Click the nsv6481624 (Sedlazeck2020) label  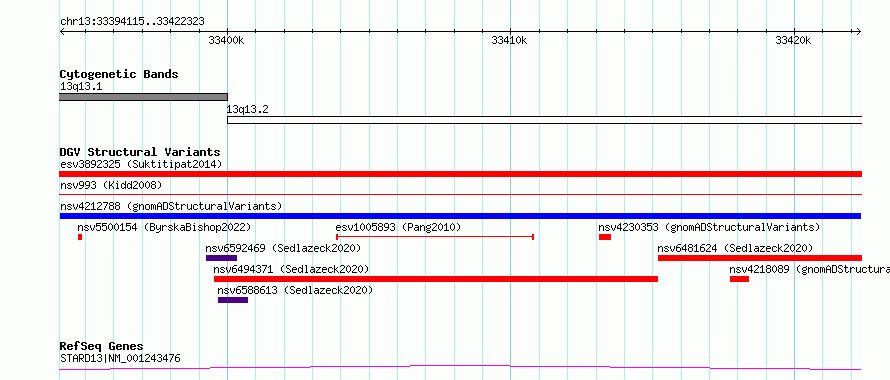[x=735, y=248]
